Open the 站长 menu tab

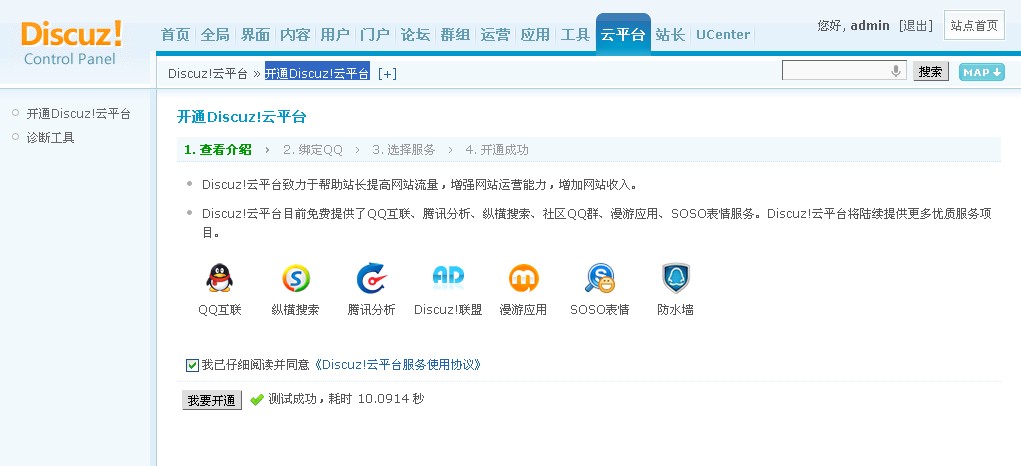tap(670, 34)
